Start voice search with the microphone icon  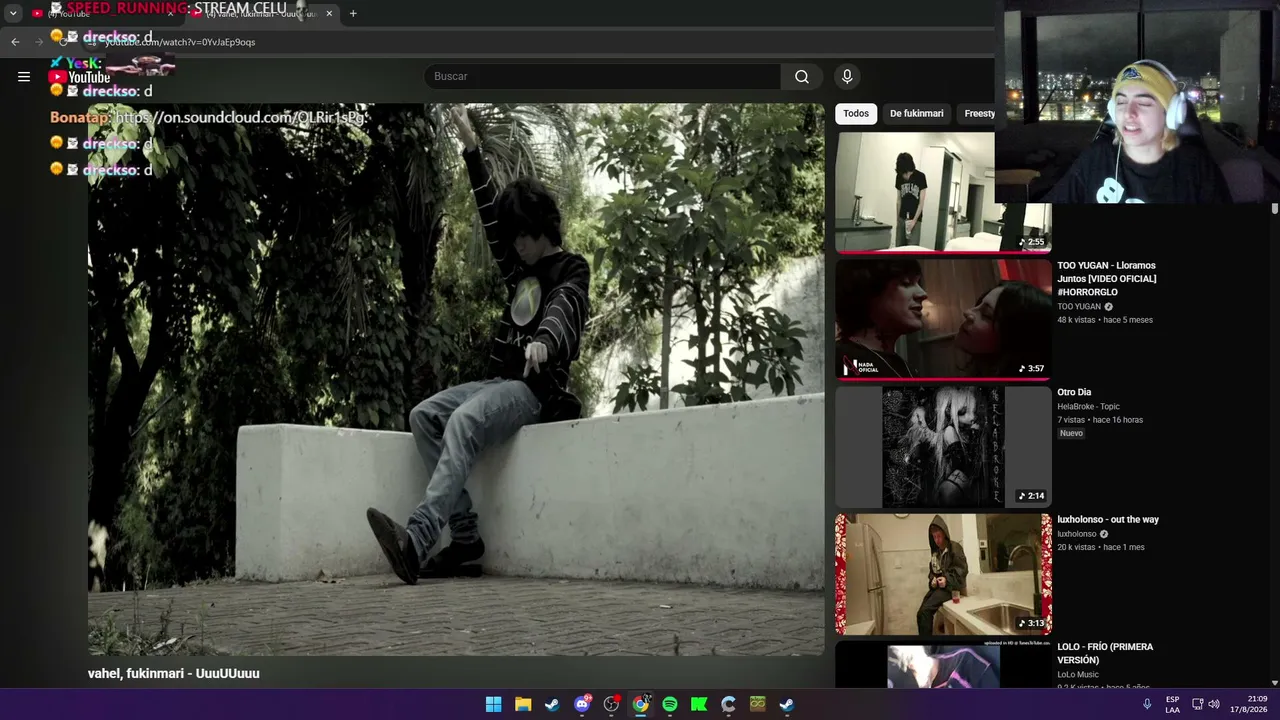coord(847,76)
